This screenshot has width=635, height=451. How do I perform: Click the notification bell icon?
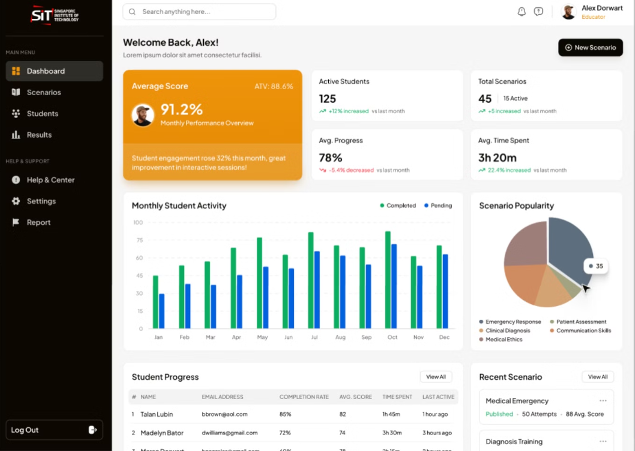[x=521, y=12]
